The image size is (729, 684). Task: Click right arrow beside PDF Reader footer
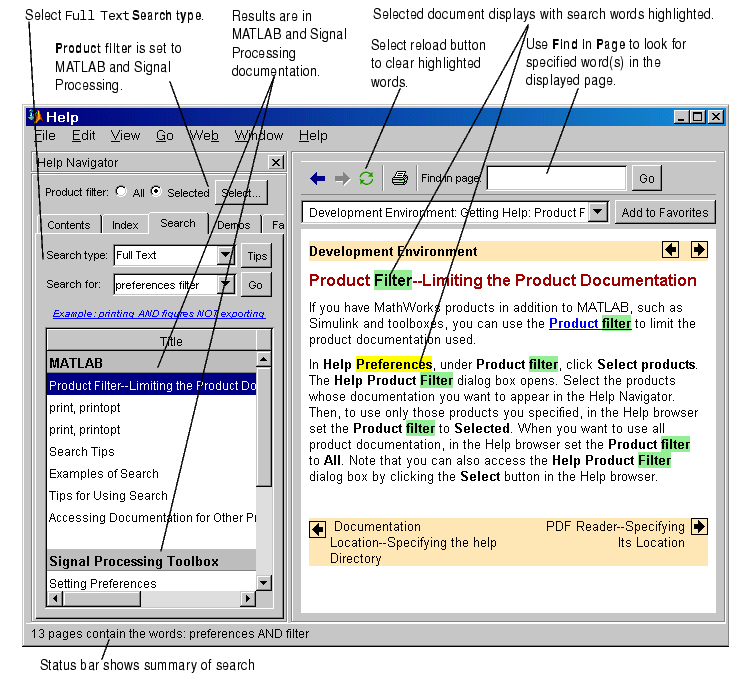point(699,526)
